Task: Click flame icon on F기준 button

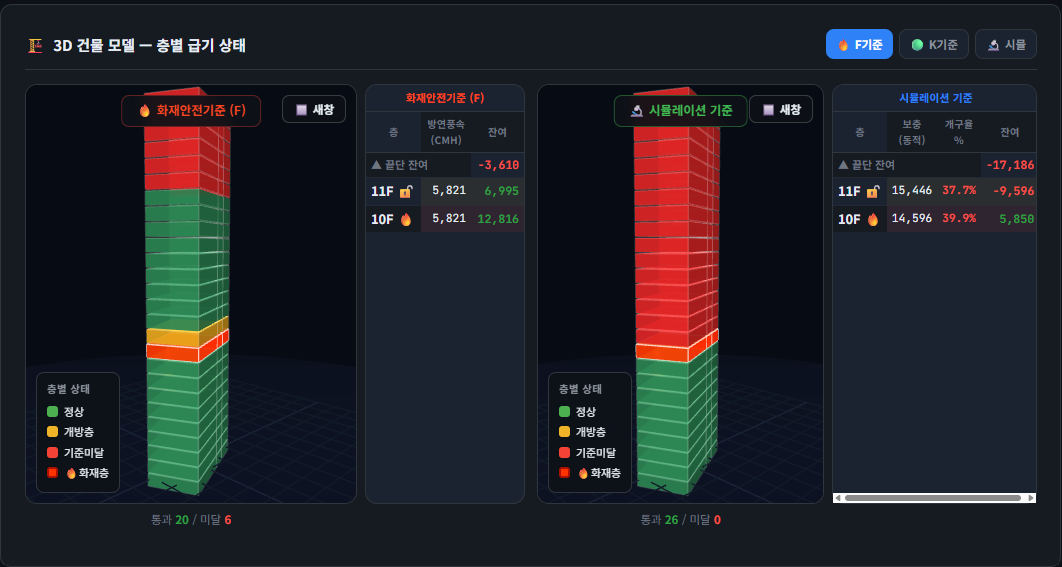Action: [x=843, y=45]
